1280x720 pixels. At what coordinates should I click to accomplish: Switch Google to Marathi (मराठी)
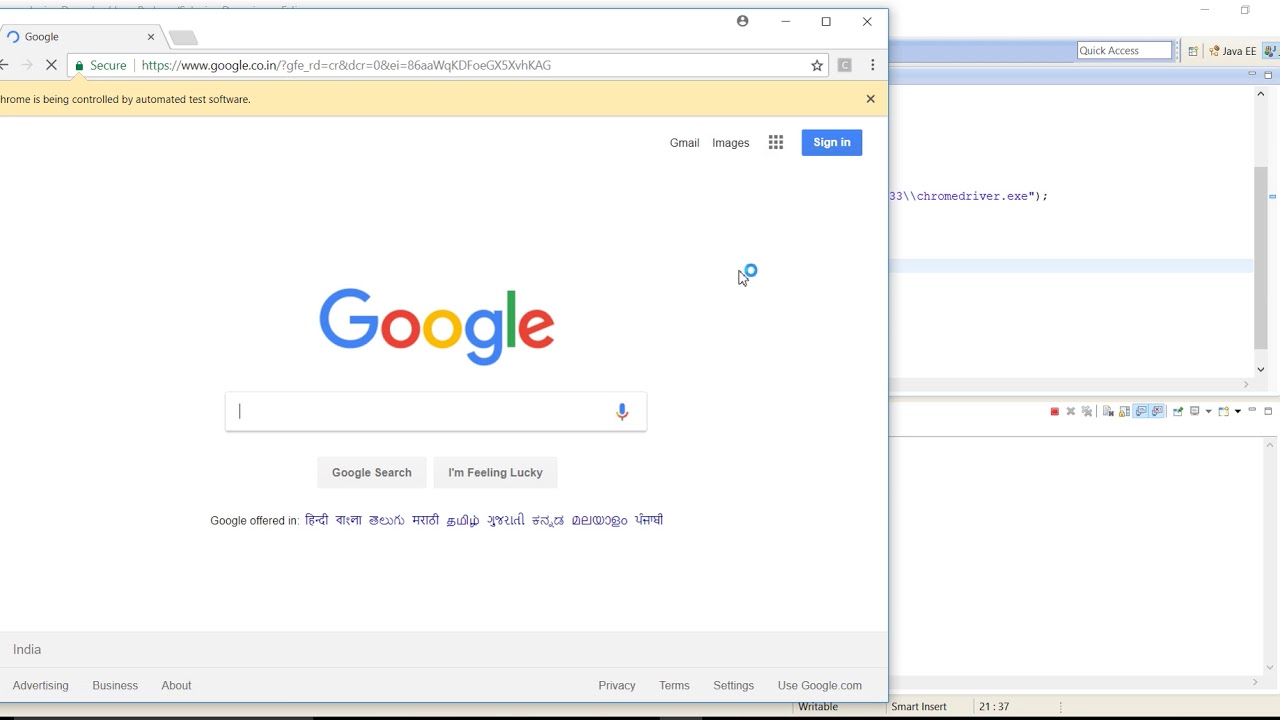(425, 520)
